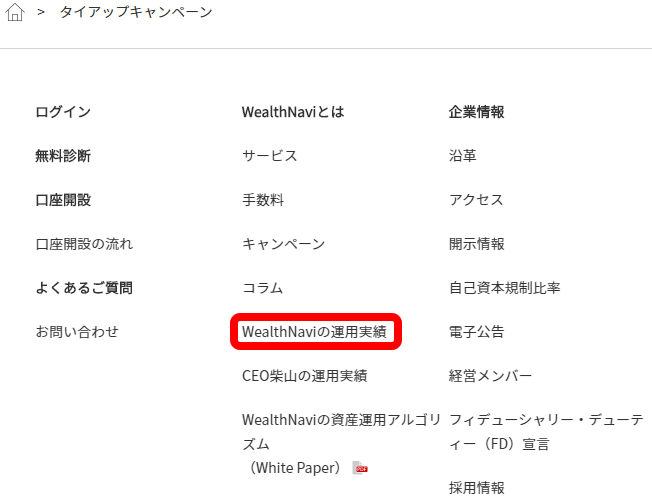Go to お問い合わせ

point(77,332)
